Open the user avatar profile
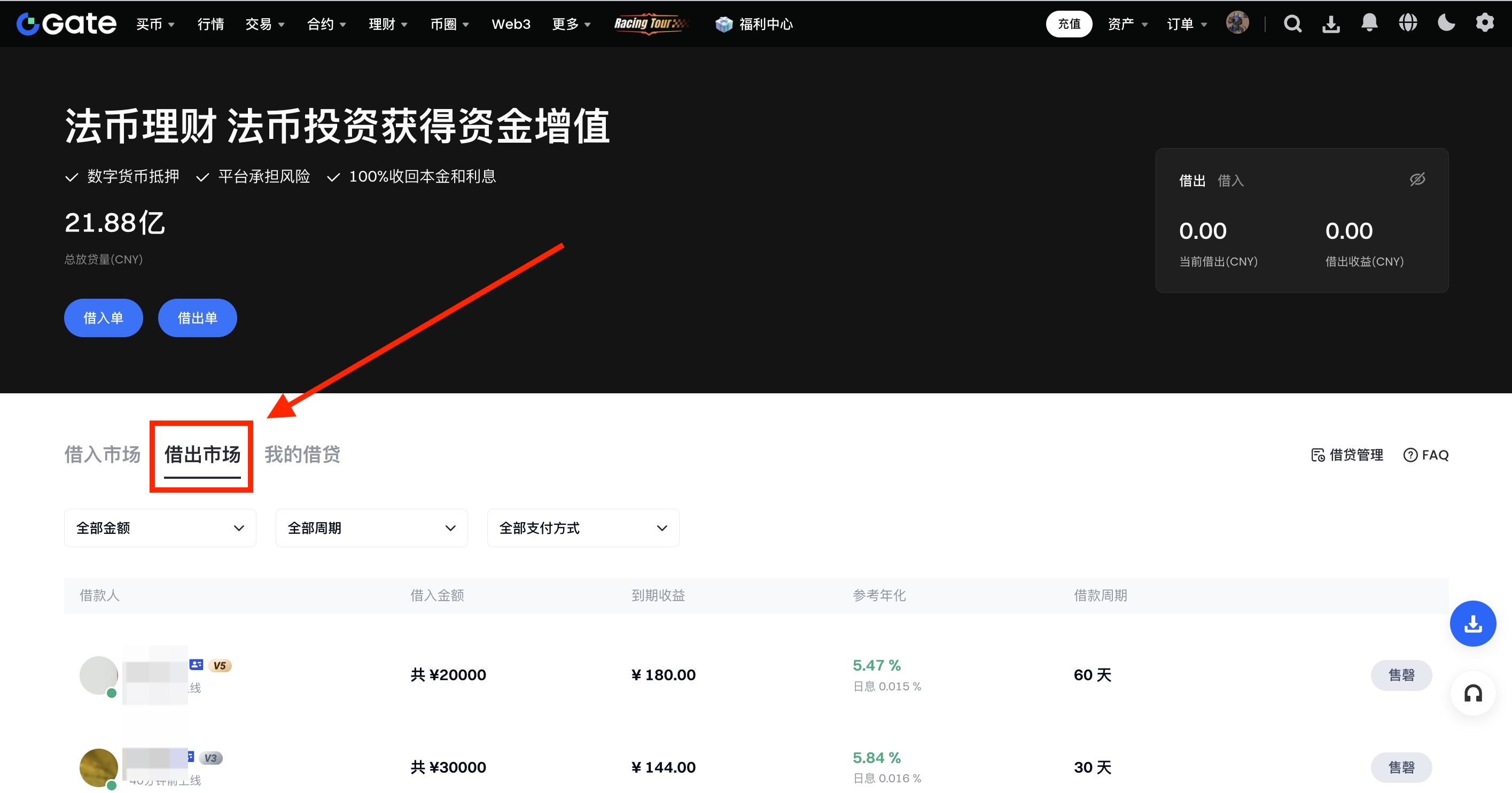The height and width of the screenshot is (793, 1512). tap(1237, 23)
